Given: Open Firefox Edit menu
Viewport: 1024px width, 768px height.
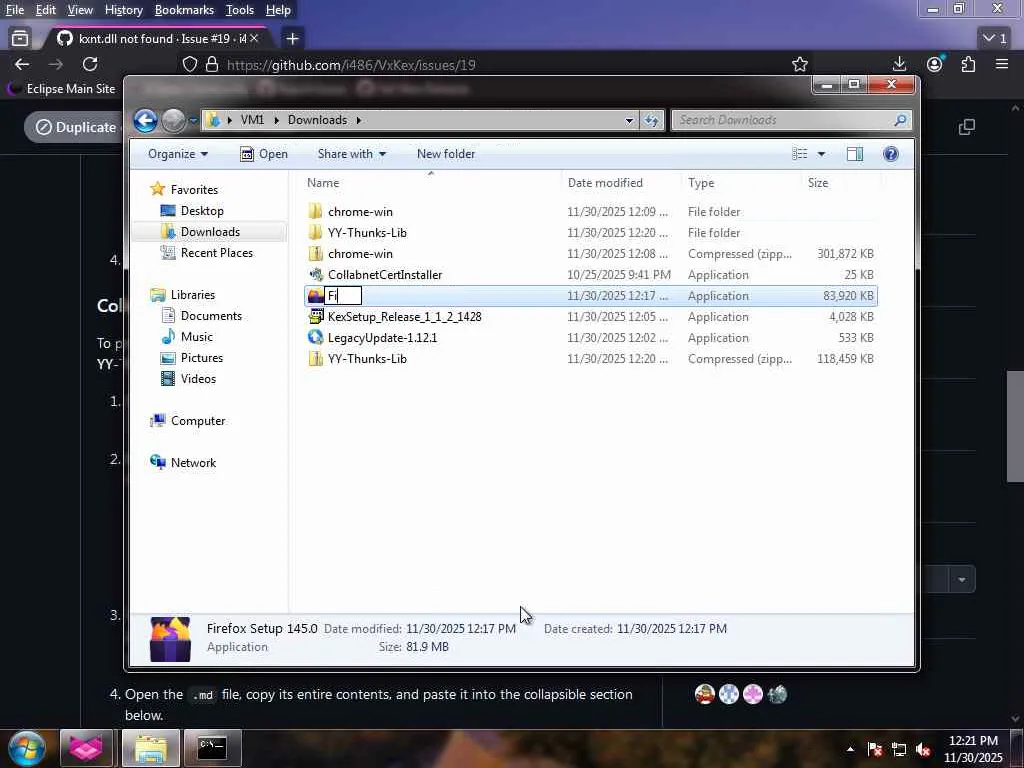Looking at the screenshot, I should point(46,10).
